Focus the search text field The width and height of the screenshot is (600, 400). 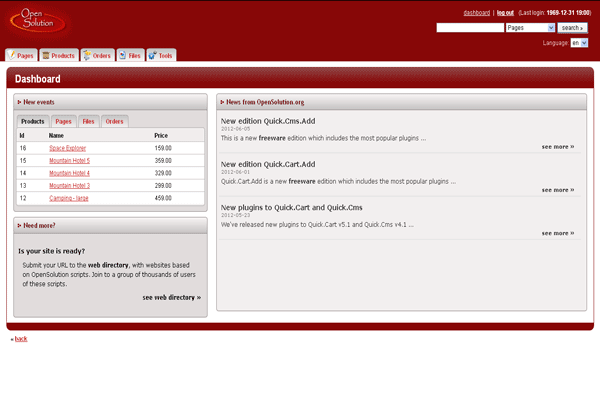(470, 28)
